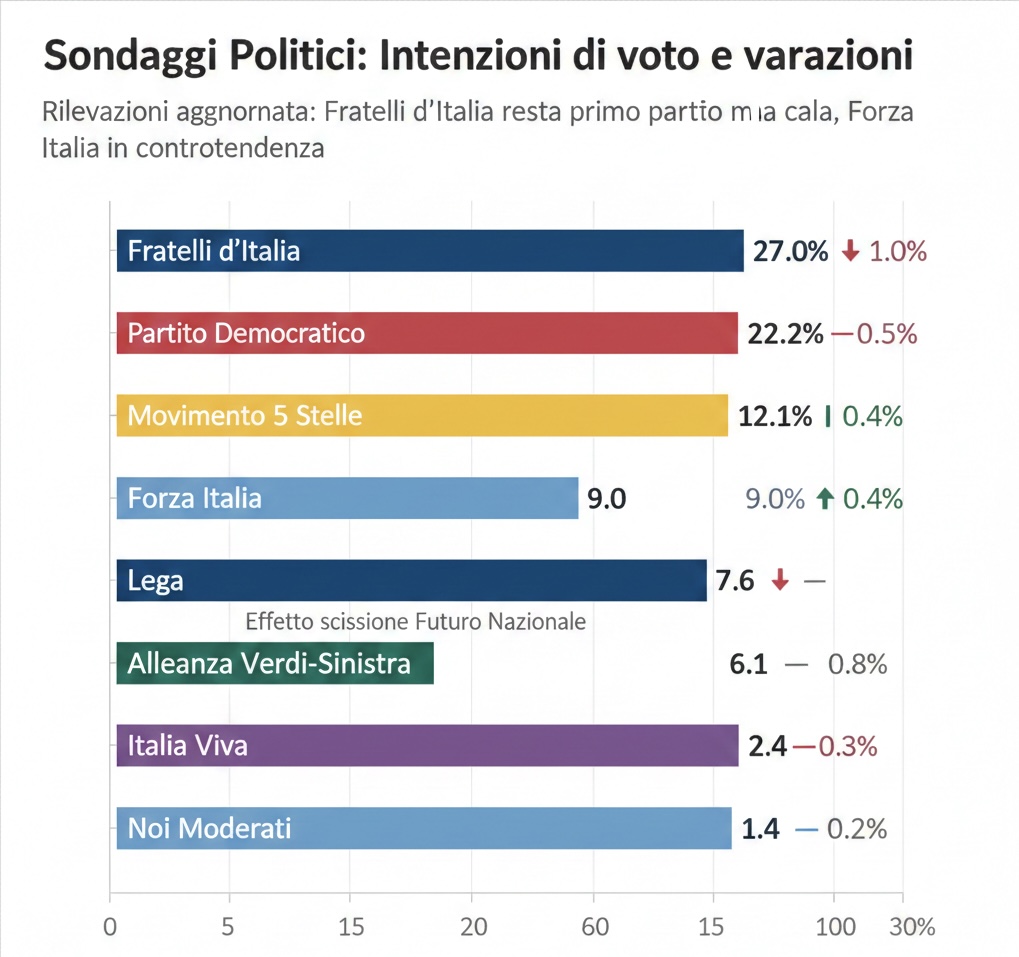Click the 27.0% value label
The width and height of the screenshot is (1019, 957).
(x=790, y=251)
